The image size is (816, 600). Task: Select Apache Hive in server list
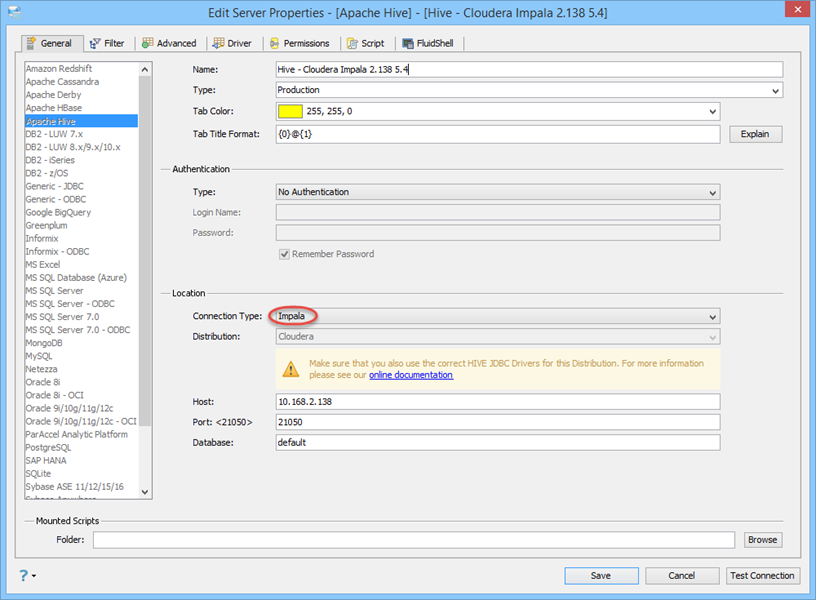click(x=82, y=121)
